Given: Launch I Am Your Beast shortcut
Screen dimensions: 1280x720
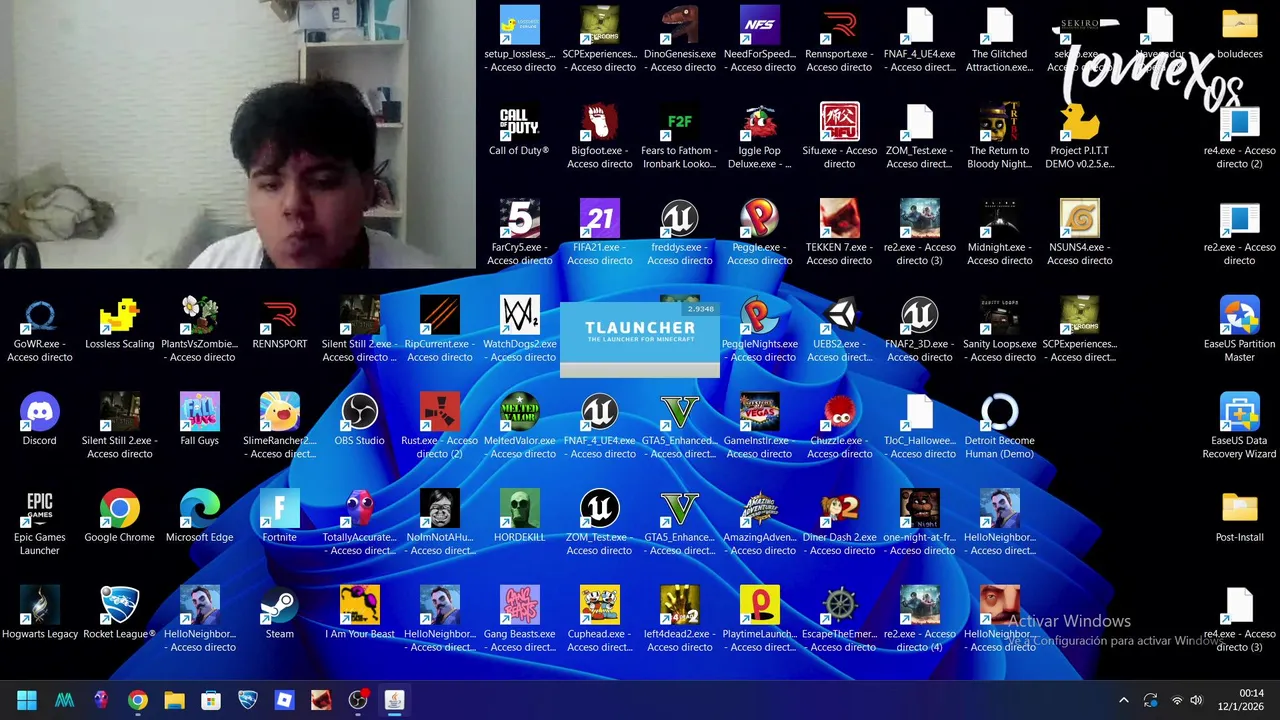Looking at the screenshot, I should click(359, 613).
